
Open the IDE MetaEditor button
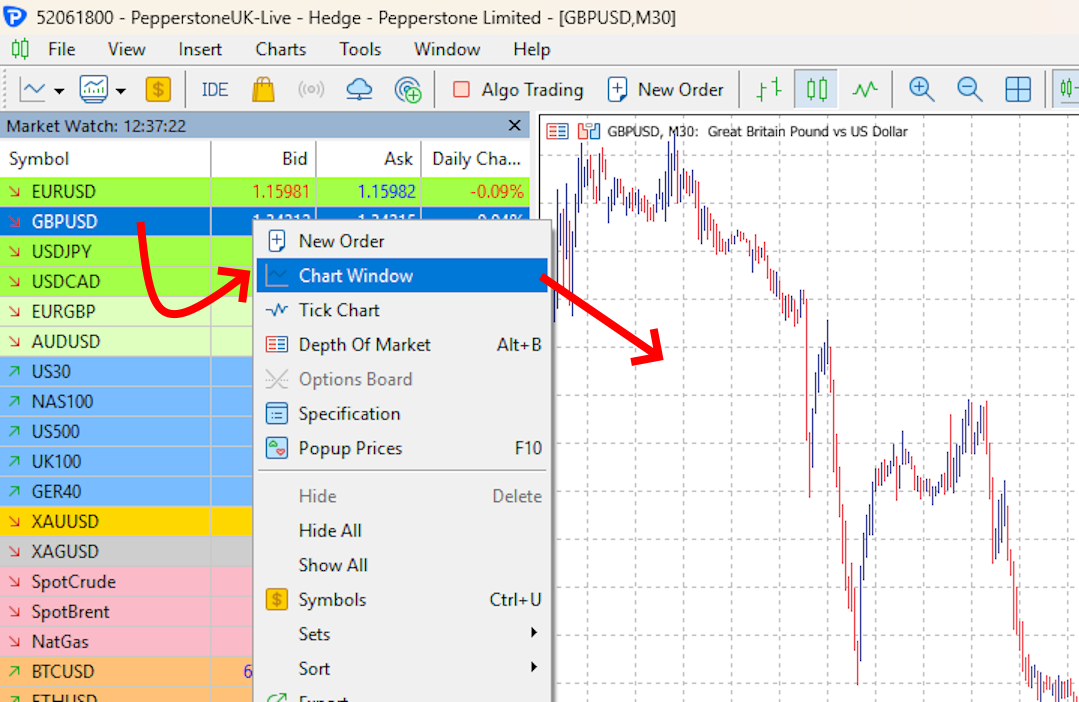click(214, 89)
